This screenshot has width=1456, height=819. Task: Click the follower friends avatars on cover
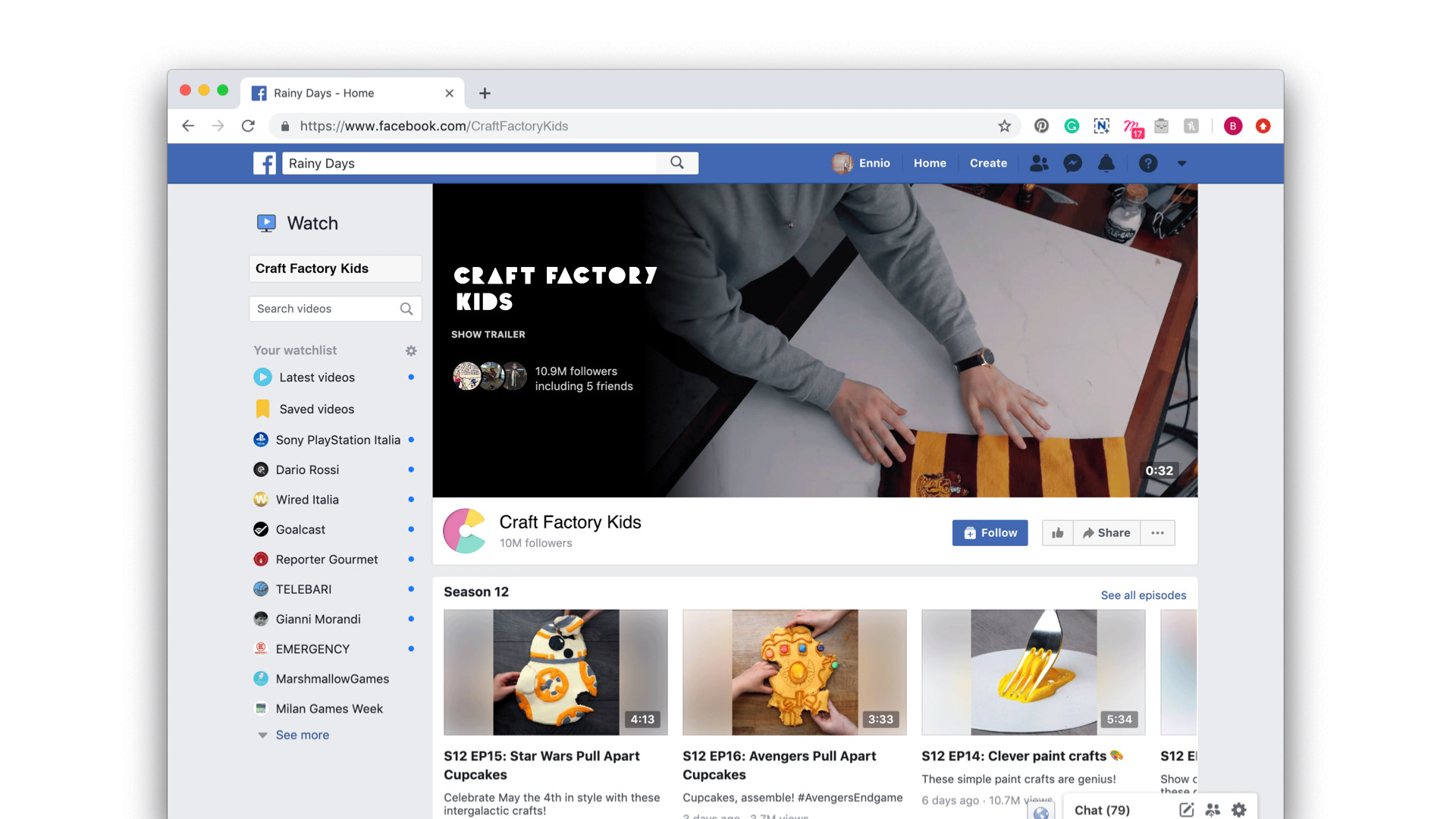(490, 376)
